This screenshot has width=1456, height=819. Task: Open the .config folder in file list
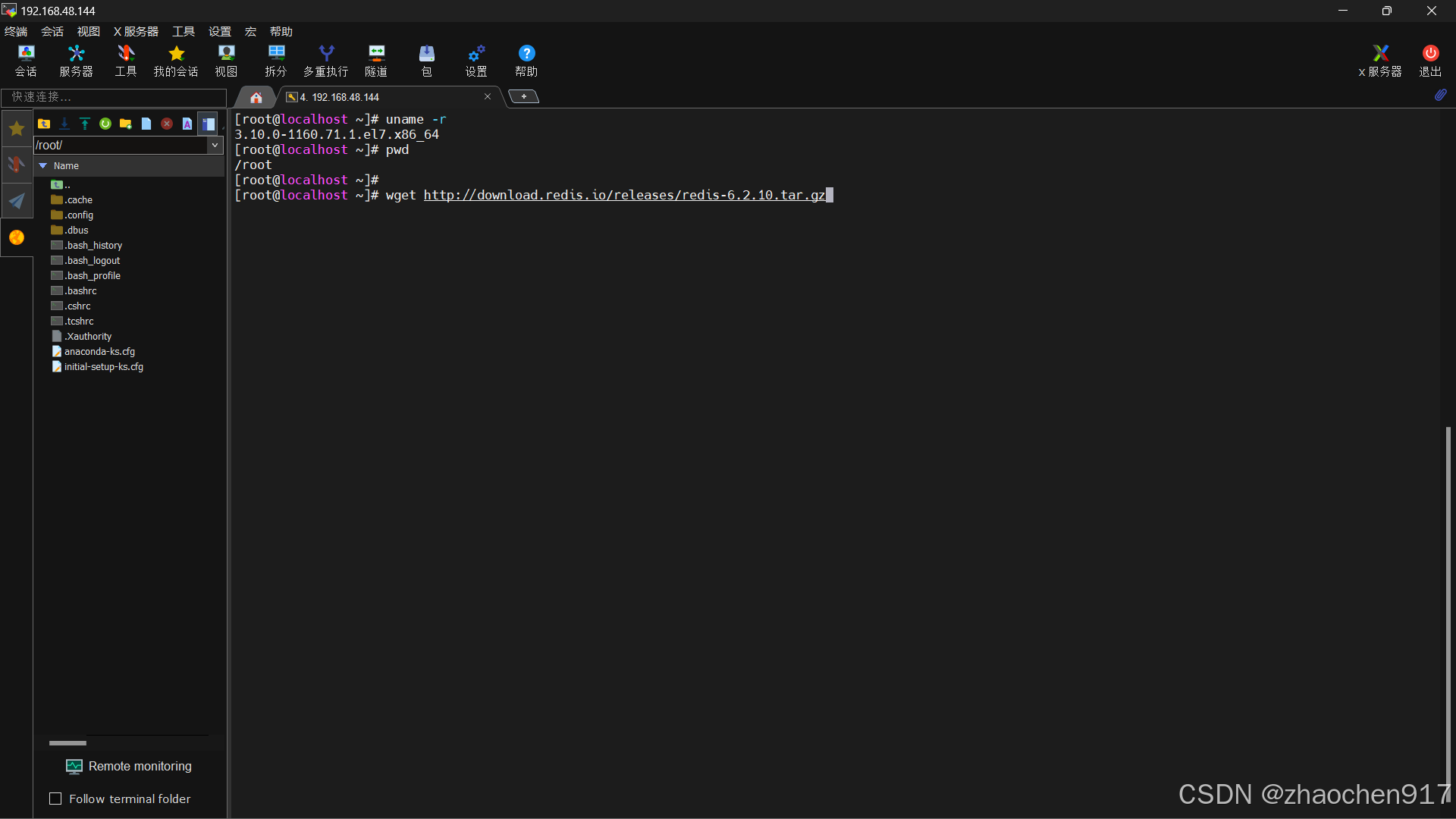pos(79,215)
